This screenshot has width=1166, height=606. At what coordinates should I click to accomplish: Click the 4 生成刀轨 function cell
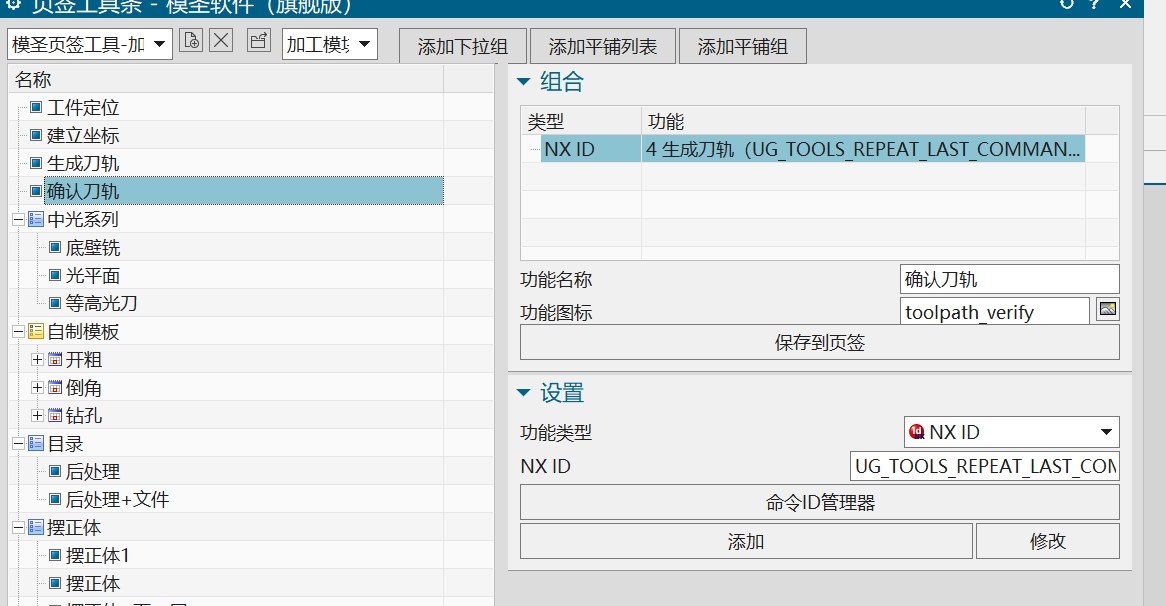tap(863, 149)
